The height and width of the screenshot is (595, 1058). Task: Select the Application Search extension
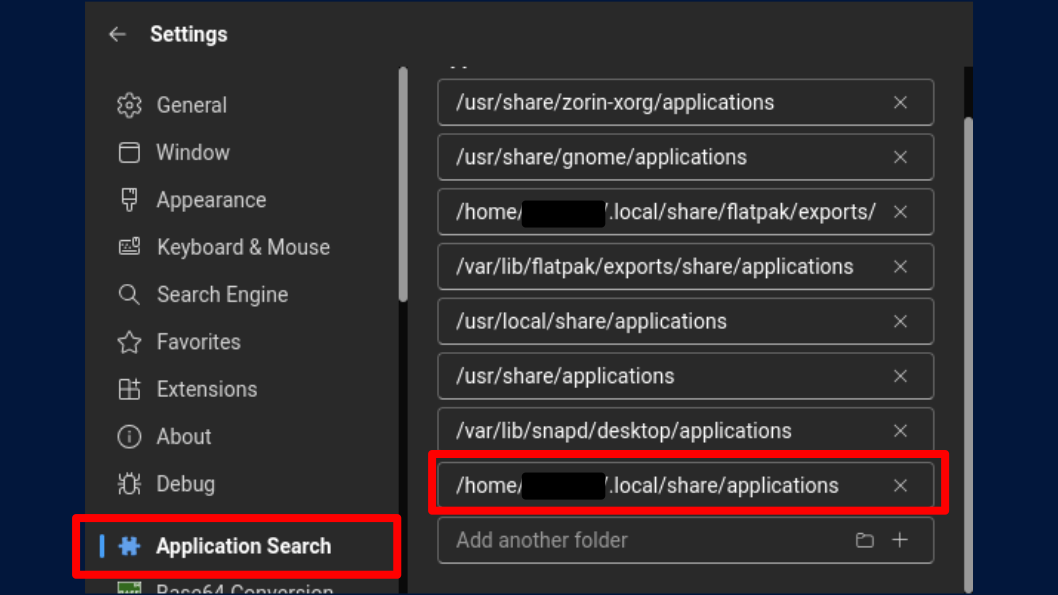(x=242, y=546)
